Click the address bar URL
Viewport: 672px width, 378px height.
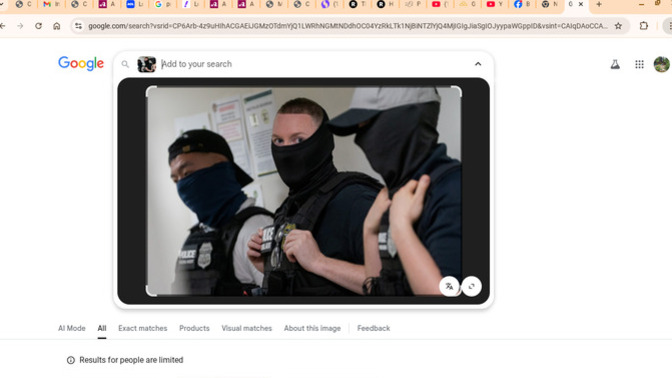coord(348,26)
